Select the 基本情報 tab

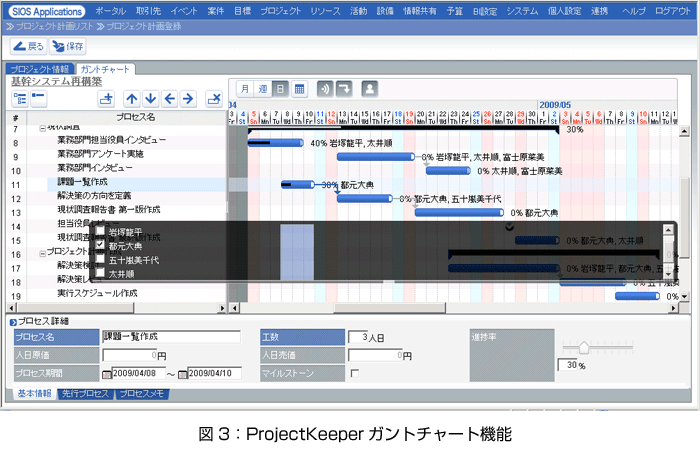point(34,394)
